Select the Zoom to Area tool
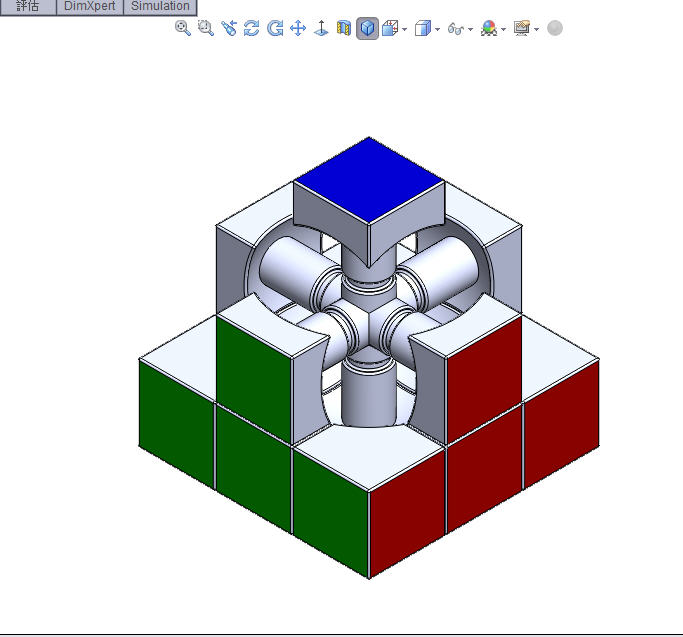Viewport: 683px width, 637px height. [x=206, y=28]
